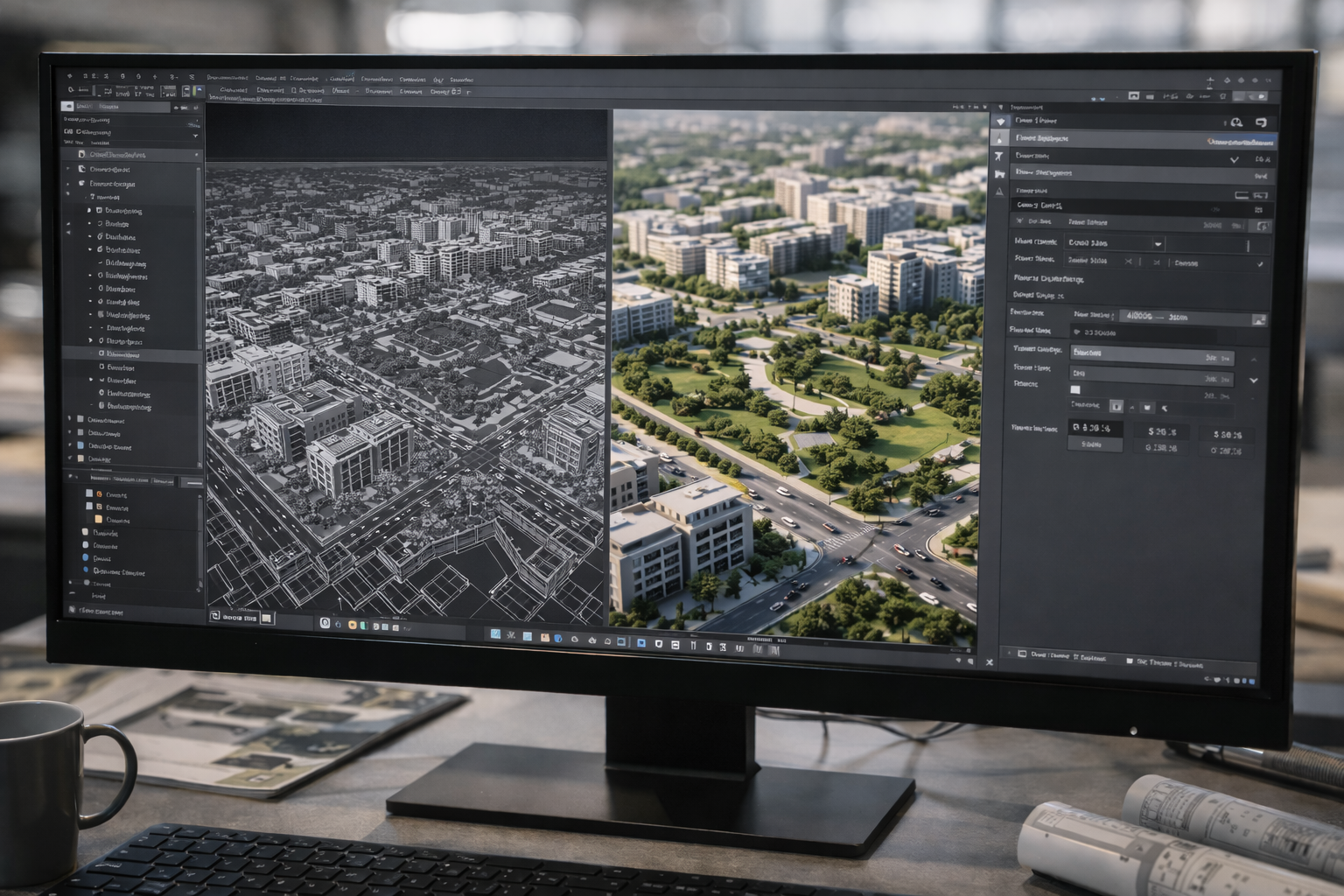Click the blue highlighted label in properties header
Image resolution: width=1344 pixels, height=896 pixels.
click(x=1240, y=142)
